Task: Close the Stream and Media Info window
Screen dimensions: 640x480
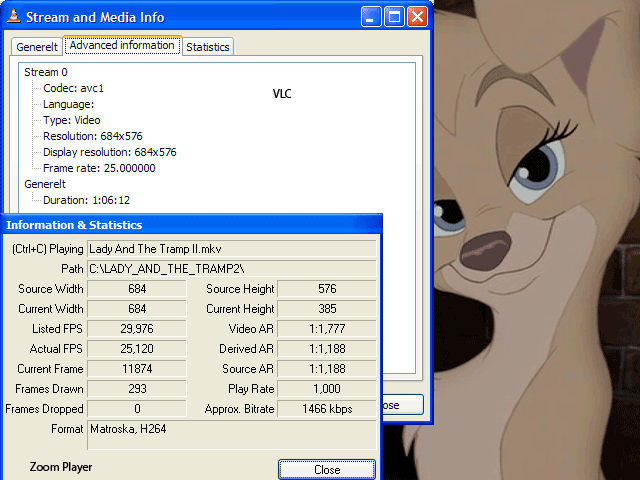Action: pyautogui.click(x=417, y=17)
